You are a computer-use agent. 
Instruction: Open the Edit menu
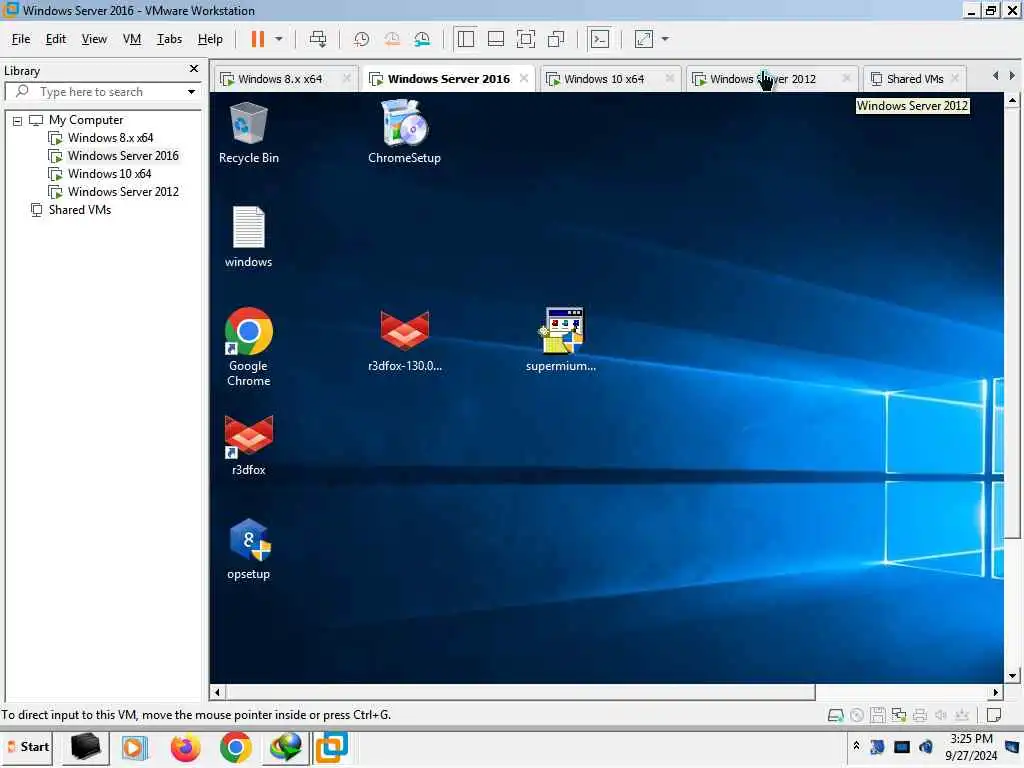[x=56, y=39]
